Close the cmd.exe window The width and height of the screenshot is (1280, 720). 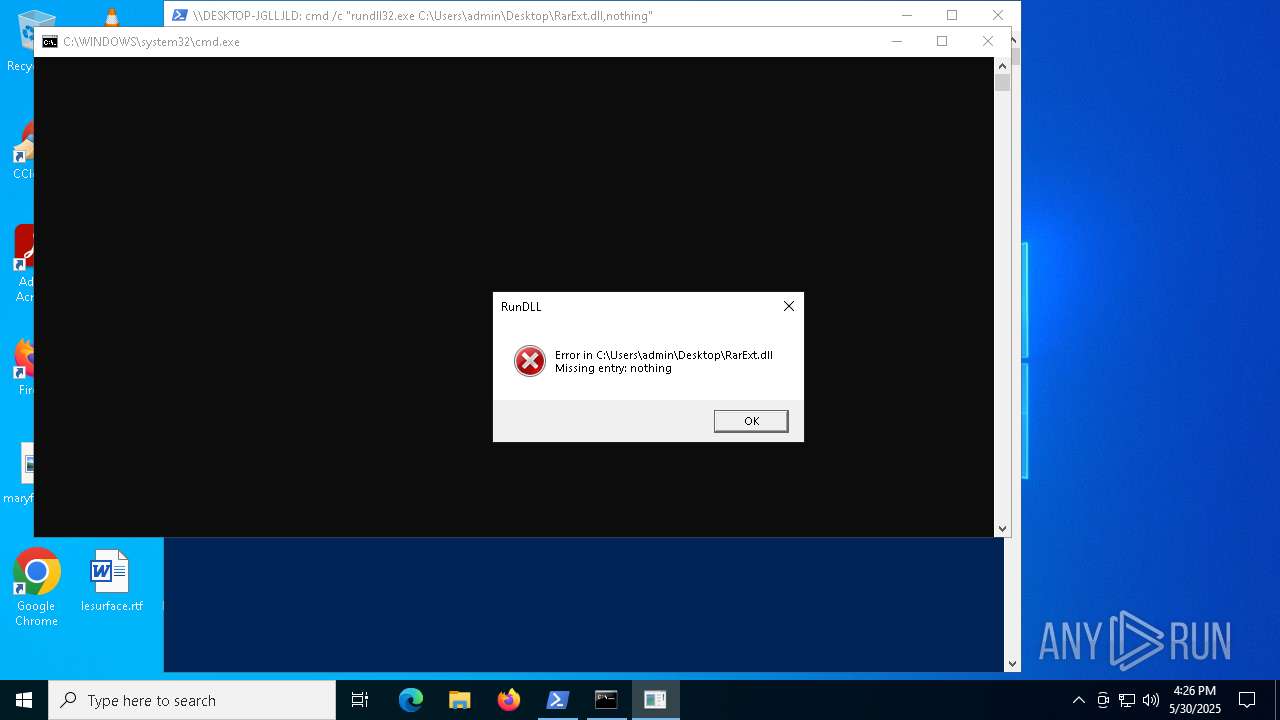[988, 41]
